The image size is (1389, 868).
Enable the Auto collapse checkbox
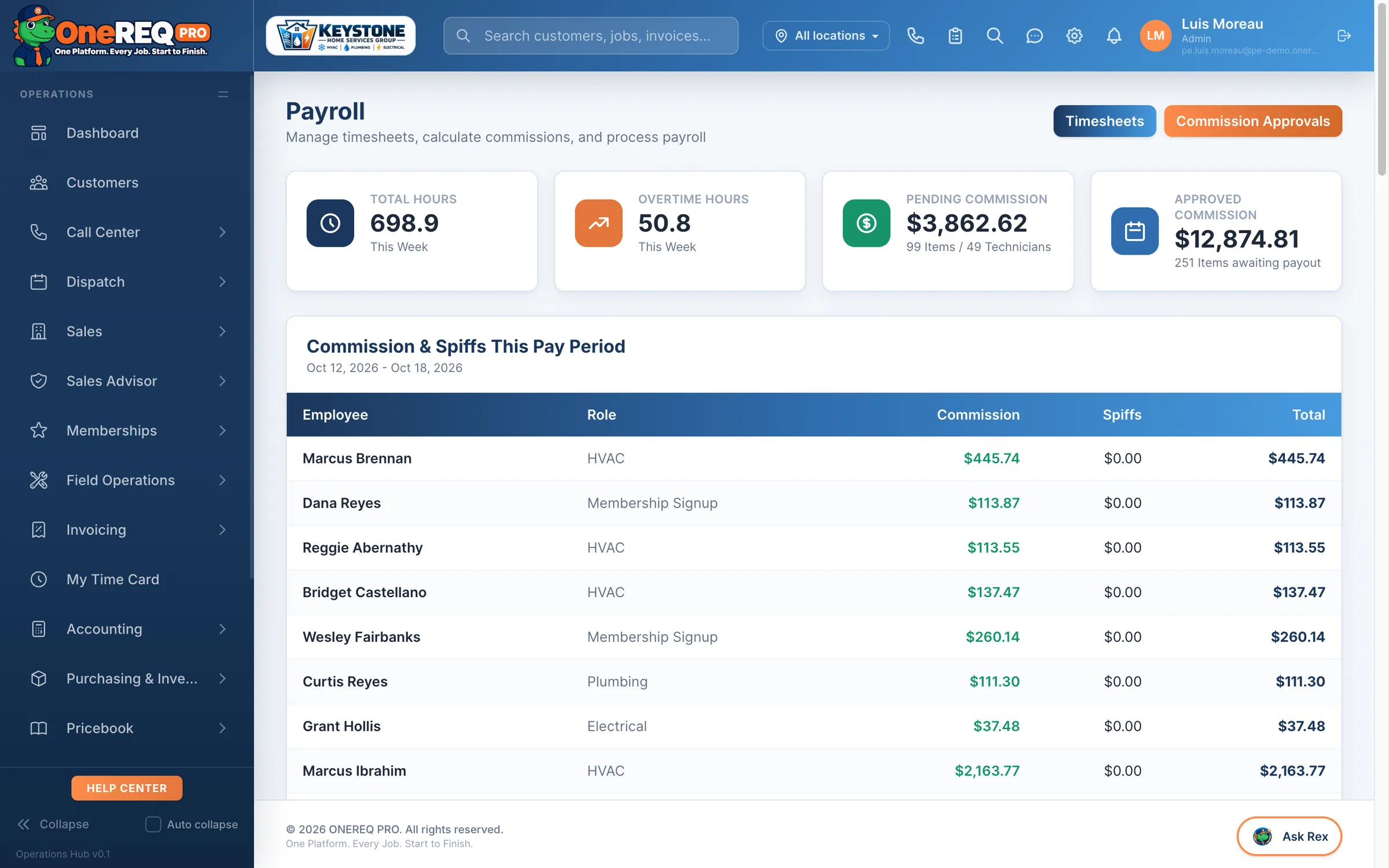153,824
